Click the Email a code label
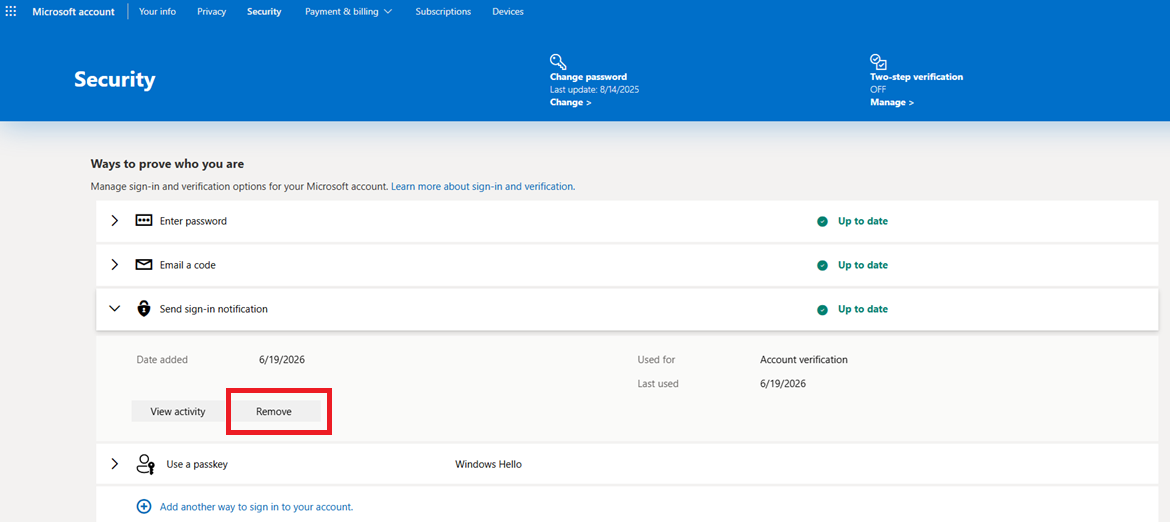This screenshot has height=522, width=1170. [188, 265]
